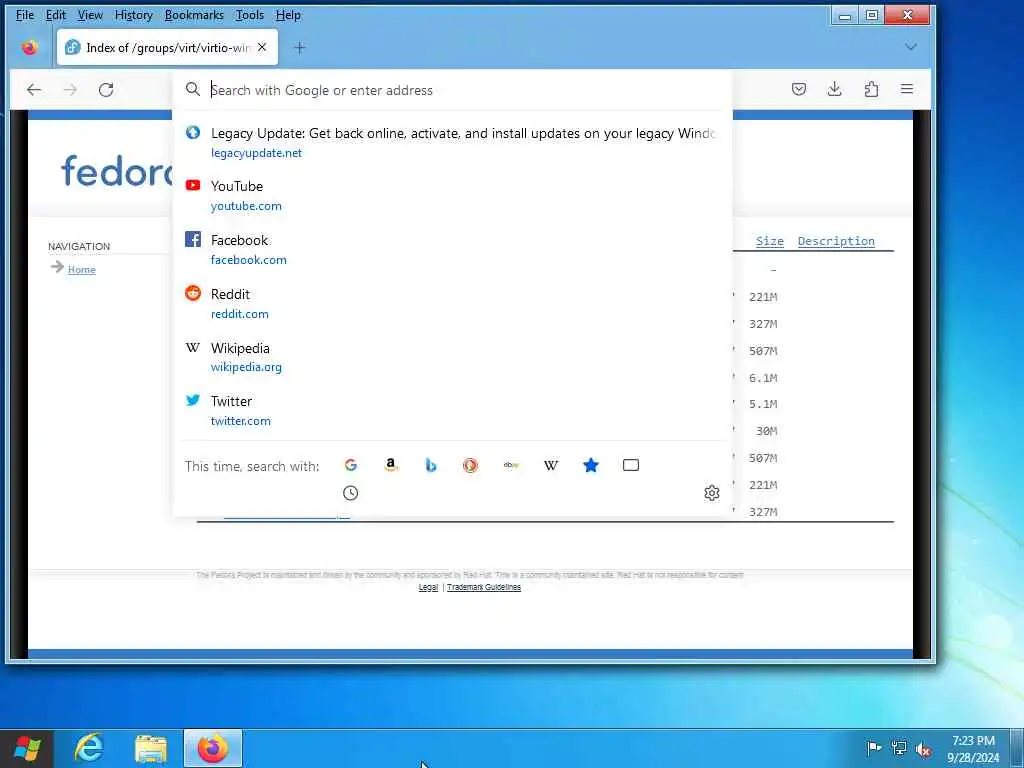1024x768 pixels.
Task: Select the Twitter suggestion
Action: [x=452, y=411]
